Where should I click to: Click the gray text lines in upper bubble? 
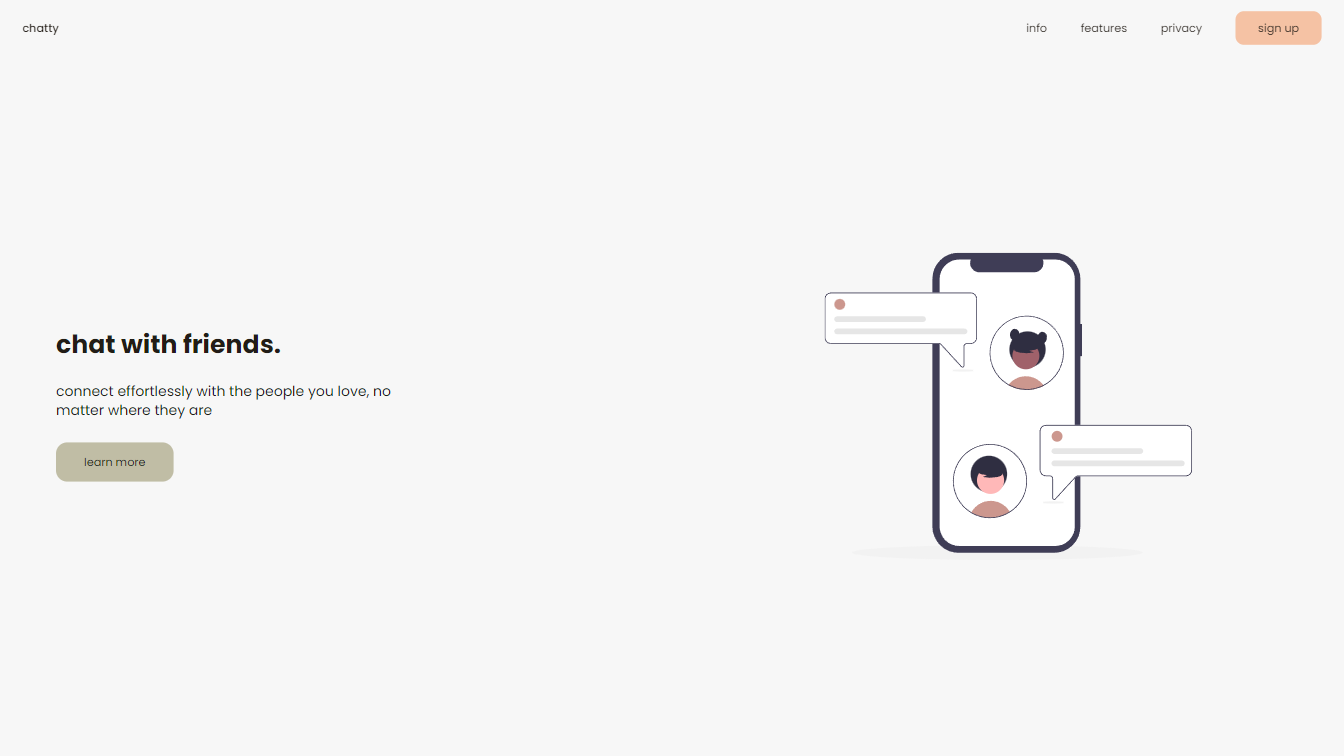tap(901, 325)
